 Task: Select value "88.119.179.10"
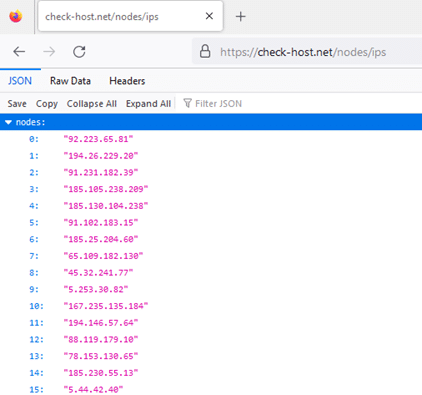click(x=101, y=339)
